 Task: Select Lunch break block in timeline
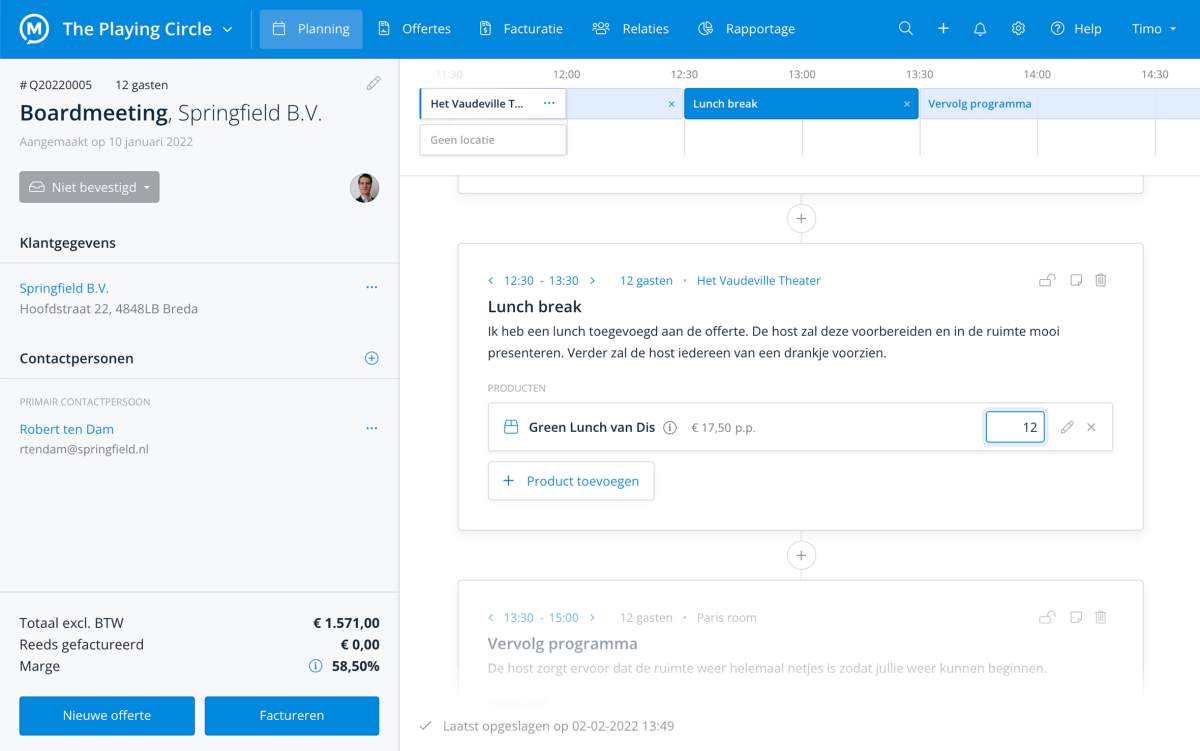pyautogui.click(x=790, y=104)
